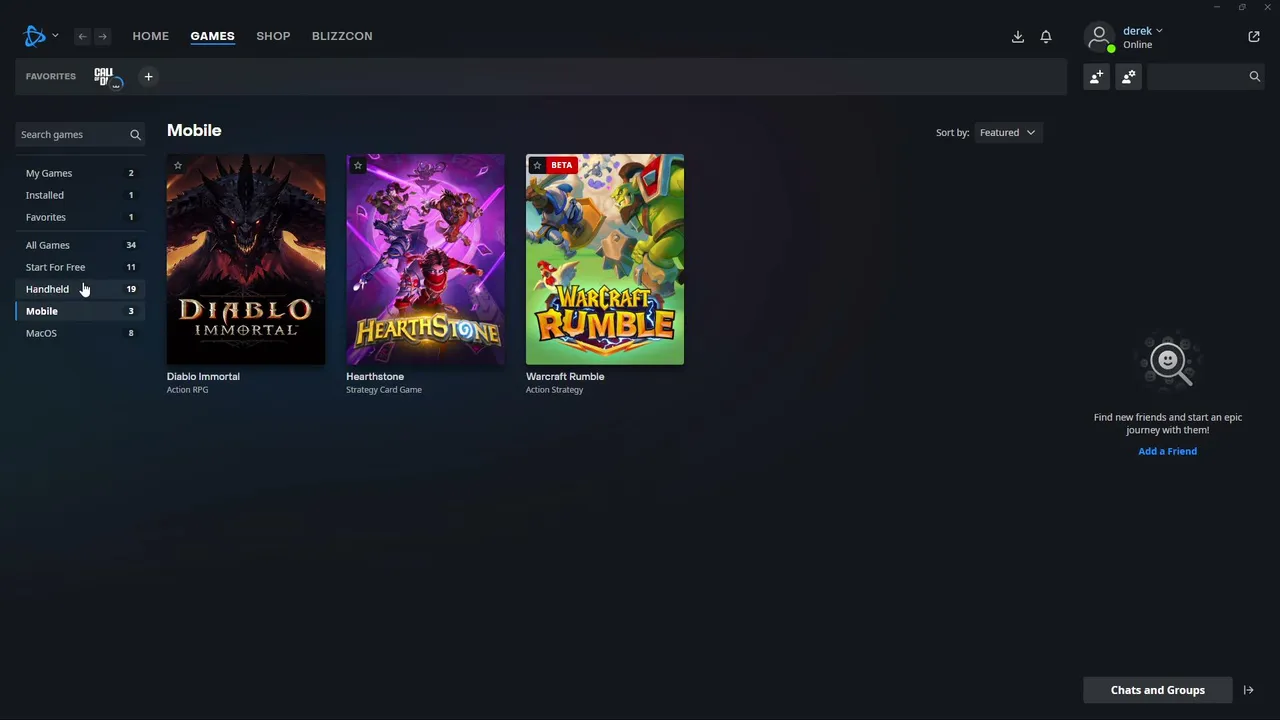
Task: Click the "Action Strategy" genre label
Action: click(x=555, y=390)
